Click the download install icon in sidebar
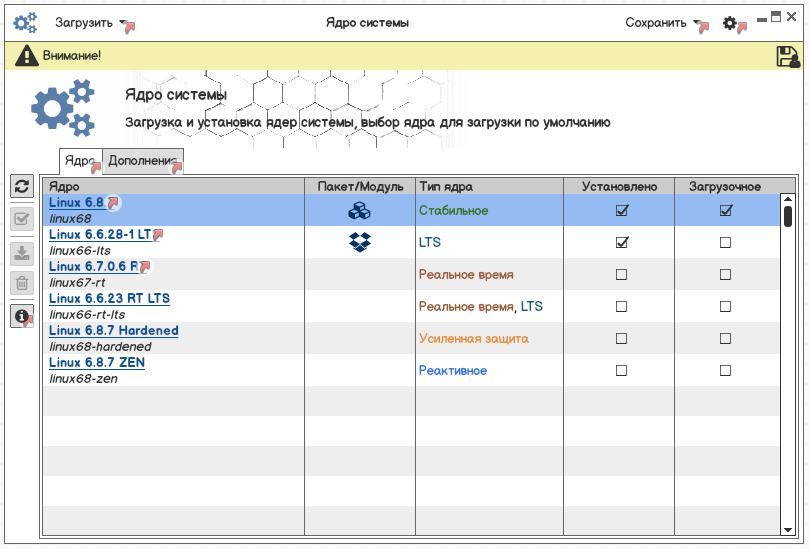 pyautogui.click(x=22, y=251)
